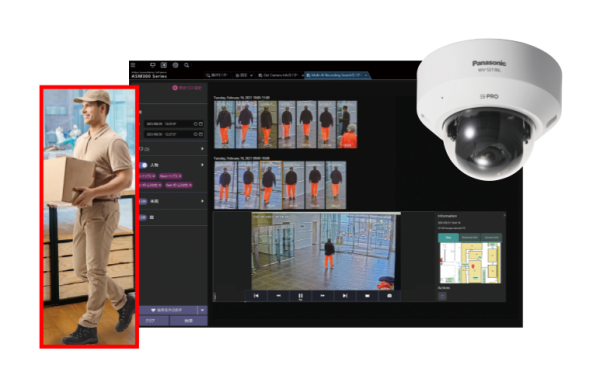Expand the vehicle (車両) filter arrow
600x389 pixels.
tap(202, 201)
